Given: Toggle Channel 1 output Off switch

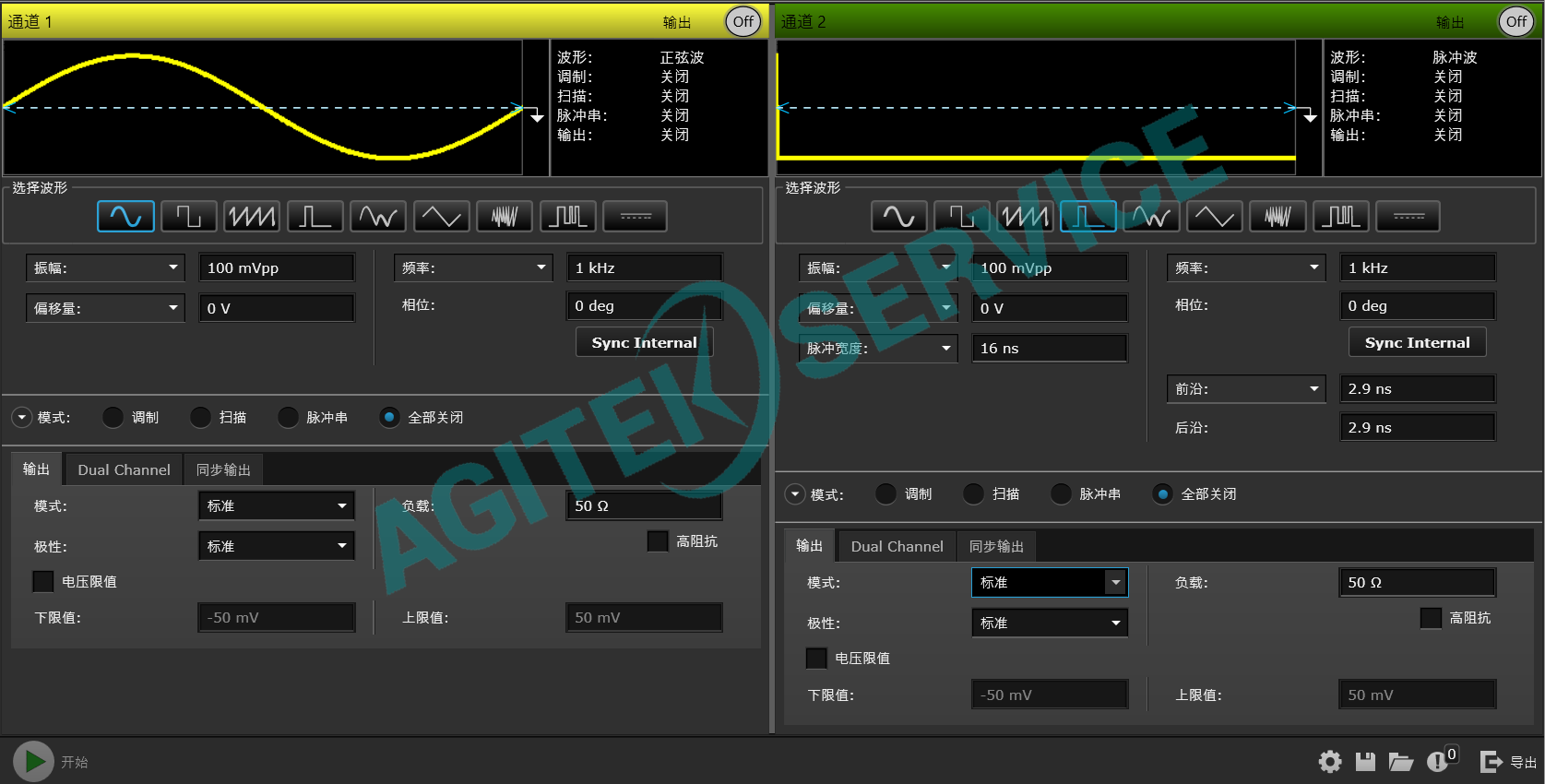Looking at the screenshot, I should 743,21.
